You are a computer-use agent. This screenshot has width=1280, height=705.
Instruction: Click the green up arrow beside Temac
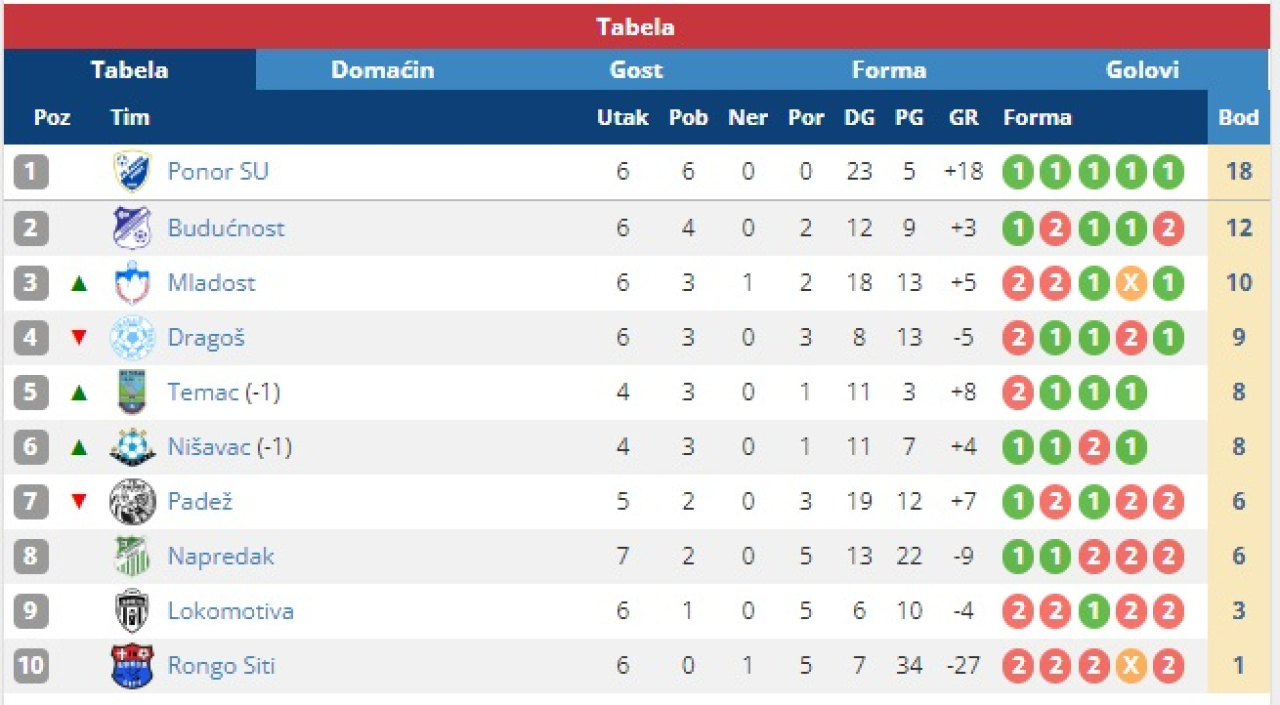point(79,393)
